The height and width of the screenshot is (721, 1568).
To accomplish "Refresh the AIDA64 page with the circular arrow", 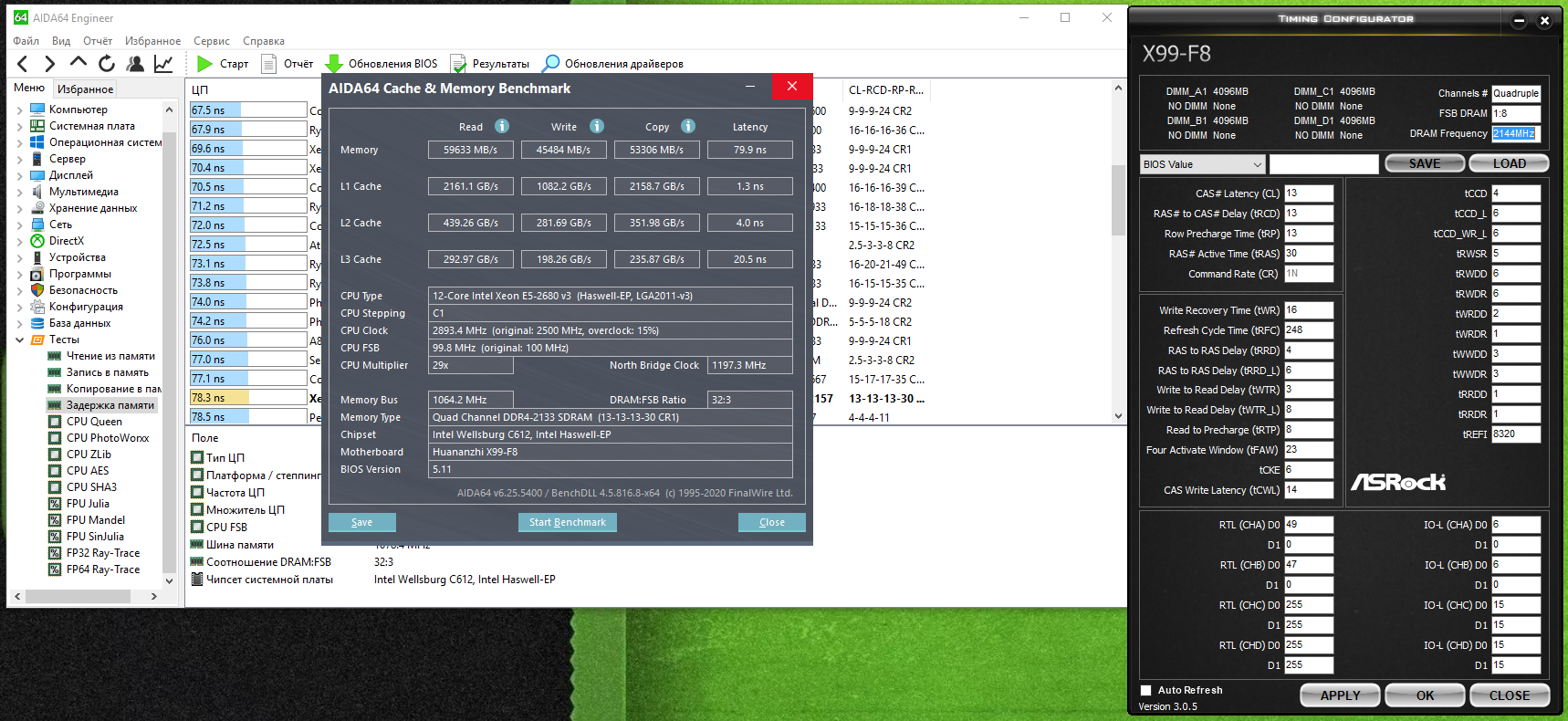I will point(107,63).
